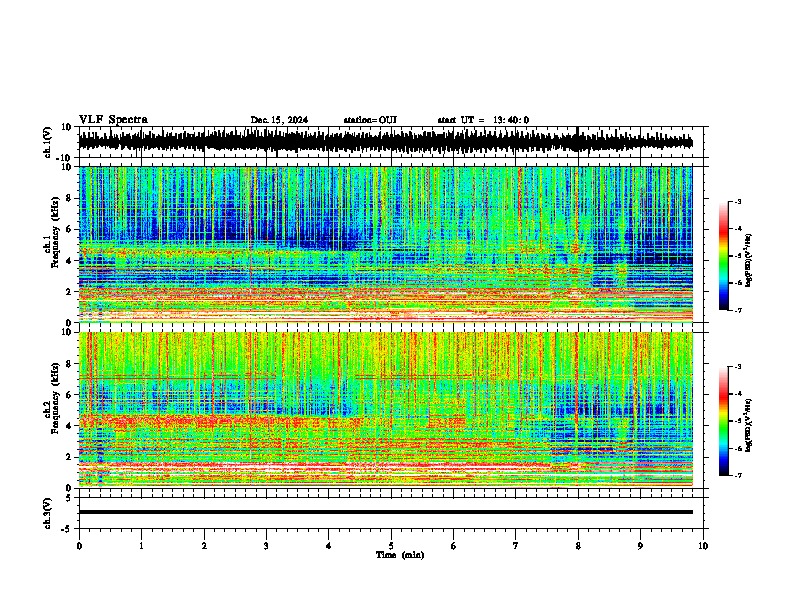Screen dimensions: 792x612
Task: Click the ch.1 color scale bar
Action: (x=723, y=256)
